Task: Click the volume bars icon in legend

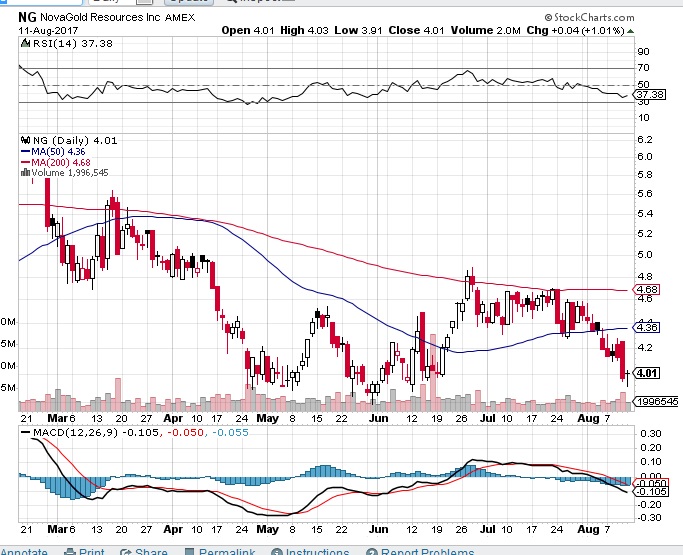Action: (25, 173)
